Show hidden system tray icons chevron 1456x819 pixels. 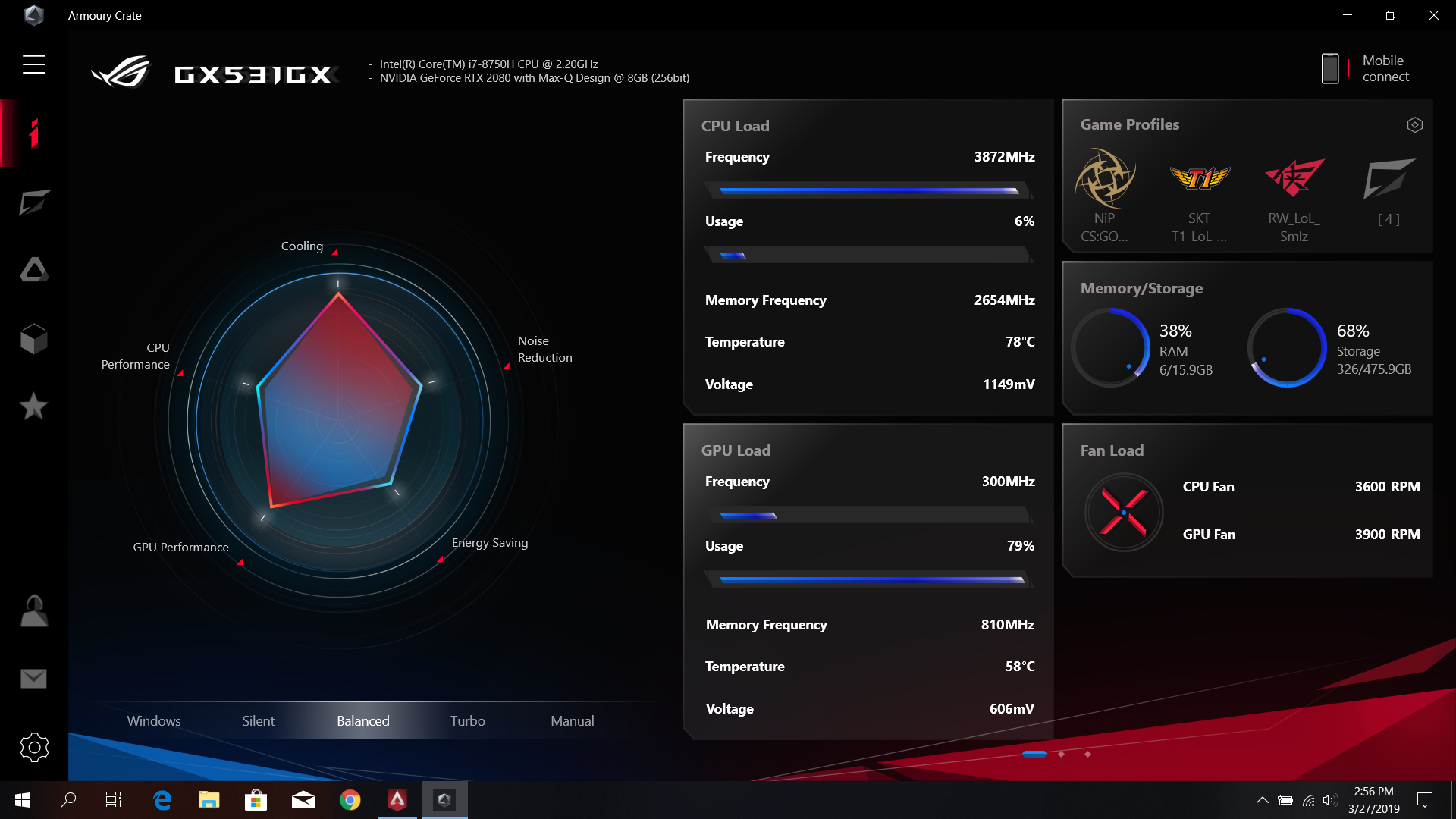(x=1262, y=800)
